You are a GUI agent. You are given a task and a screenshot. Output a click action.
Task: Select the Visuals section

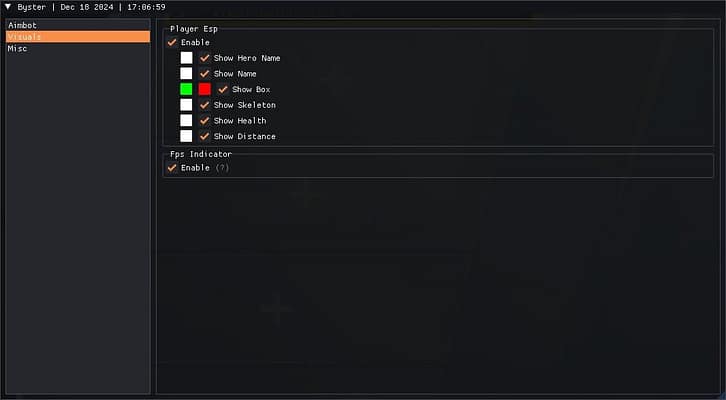pyautogui.click(x=78, y=37)
